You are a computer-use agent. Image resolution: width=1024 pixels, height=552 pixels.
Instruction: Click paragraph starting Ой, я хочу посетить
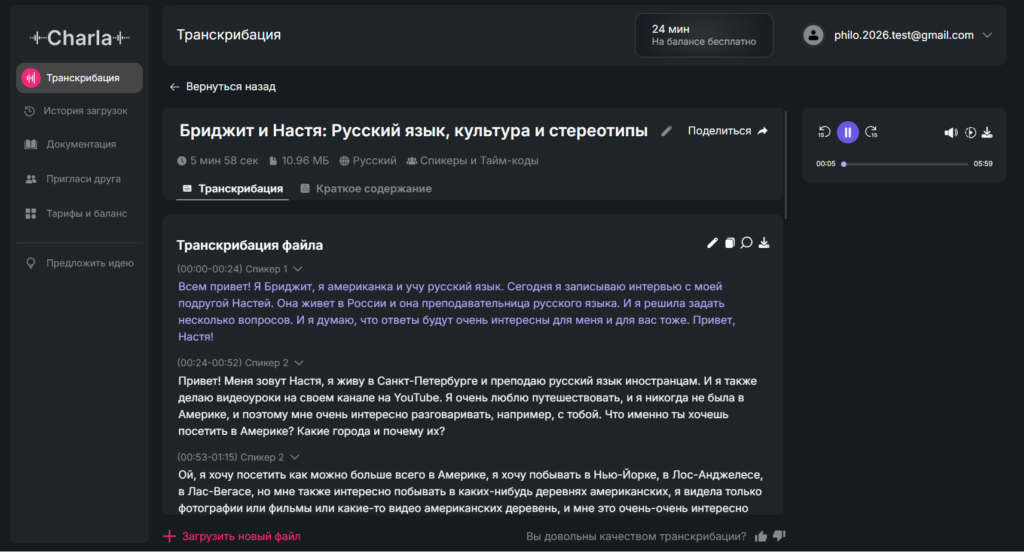(x=470, y=491)
